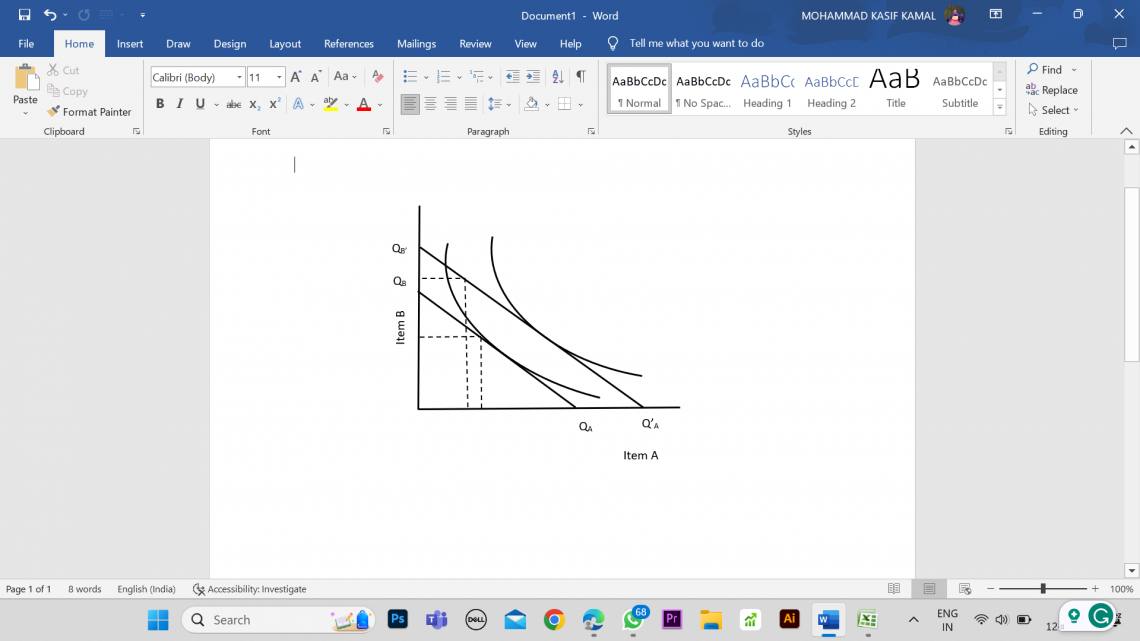1140x641 pixels.
Task: Toggle text highlight color on selection
Action: 330,103
